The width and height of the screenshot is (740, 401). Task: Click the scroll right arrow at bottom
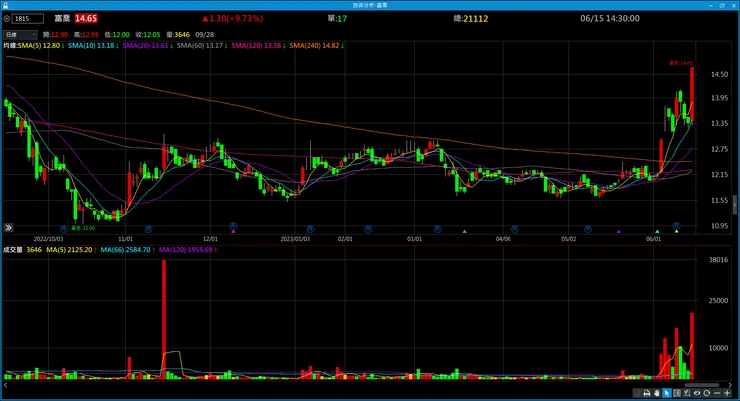tap(730, 385)
